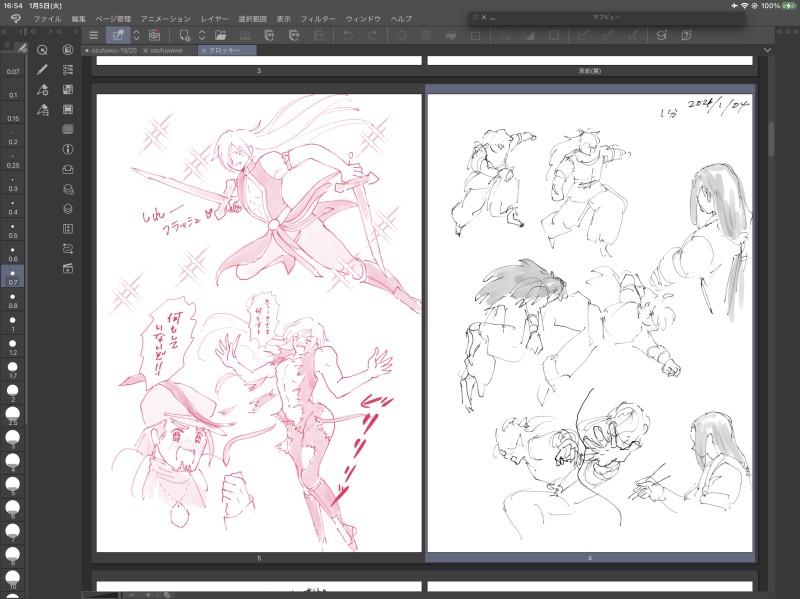Image resolution: width=800 pixels, height=599 pixels.
Task: Select the 0.07 brush size preset
Action: 13,68
